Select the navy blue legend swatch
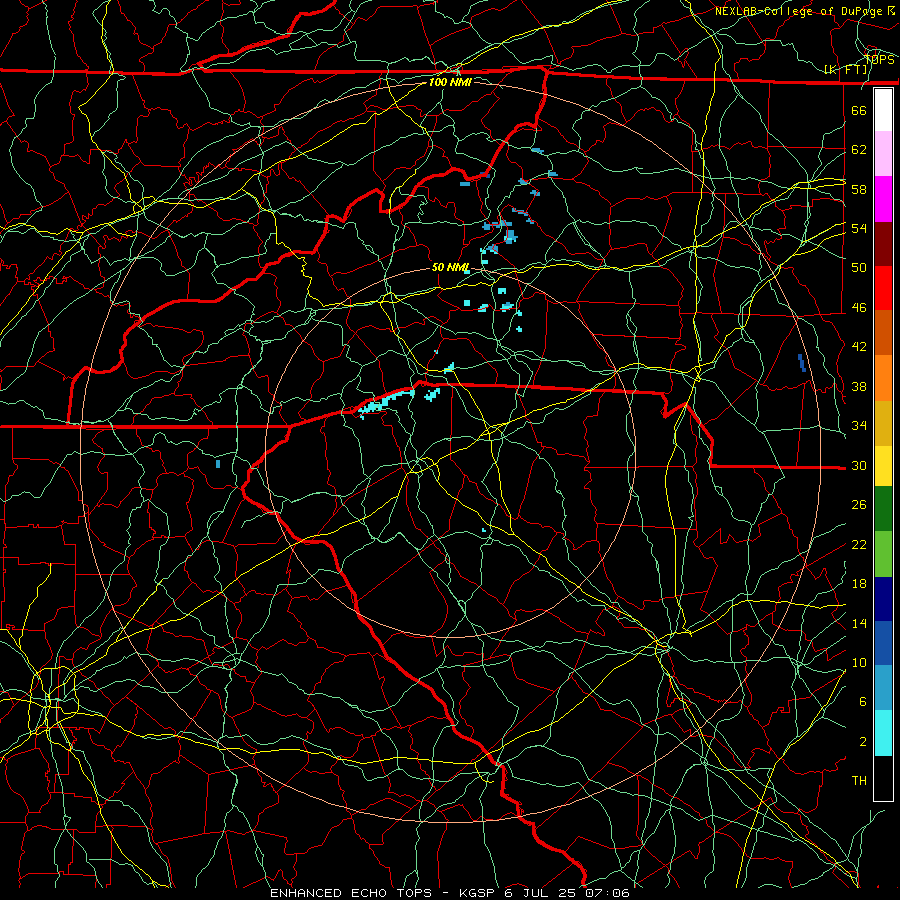This screenshot has width=900, height=900. [883, 599]
